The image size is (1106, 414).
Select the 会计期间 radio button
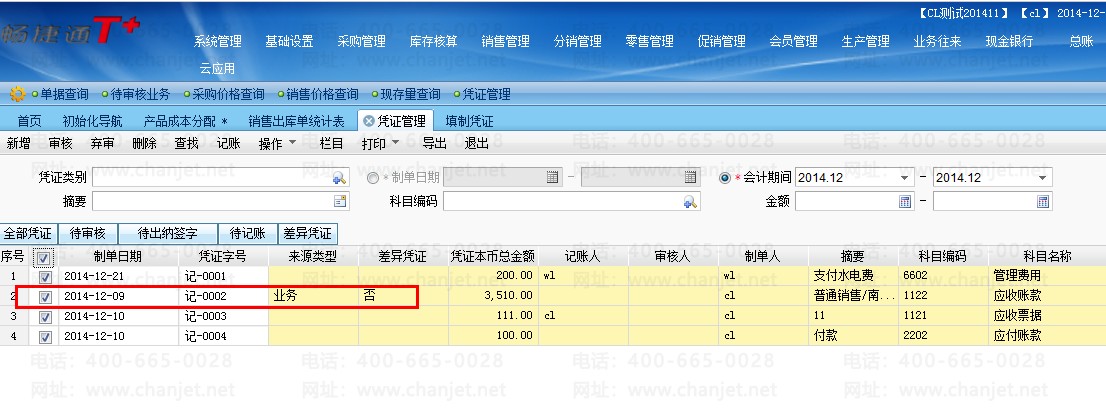[726, 178]
